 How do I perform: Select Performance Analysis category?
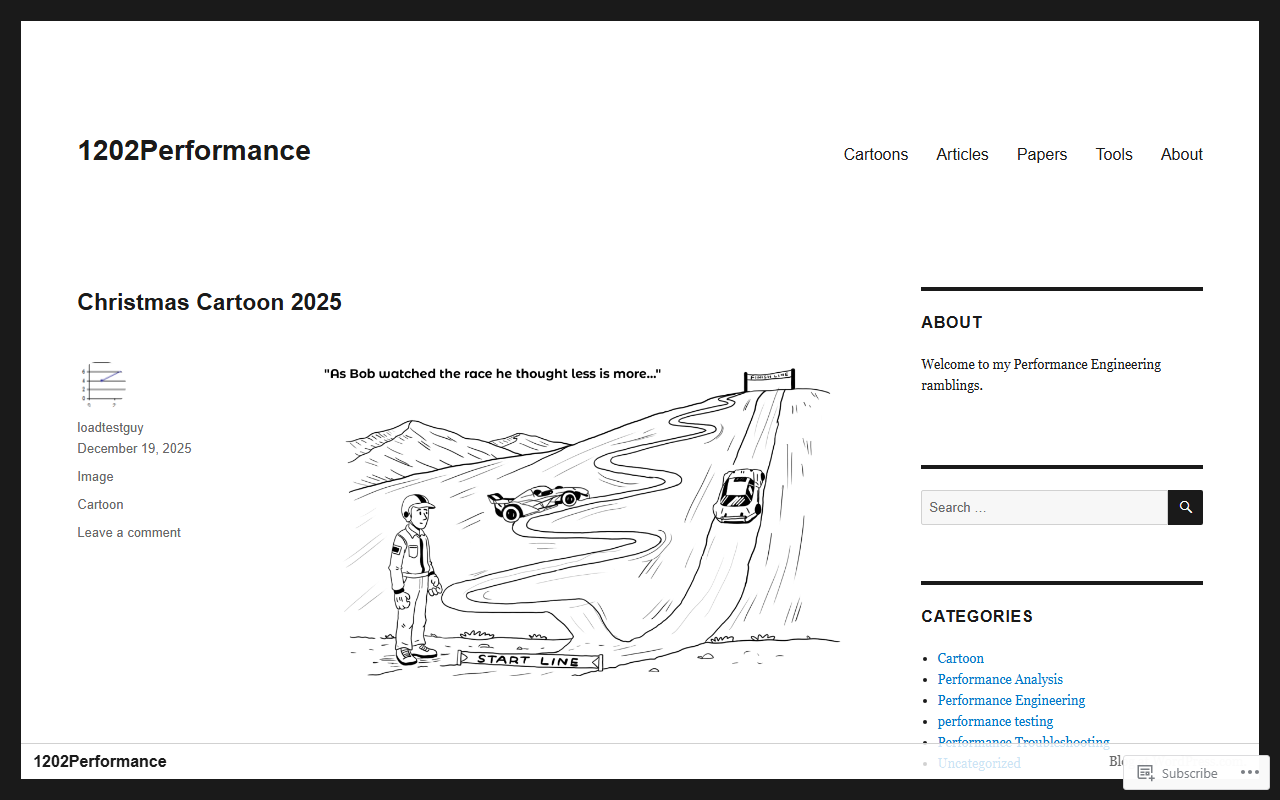tap(1000, 679)
